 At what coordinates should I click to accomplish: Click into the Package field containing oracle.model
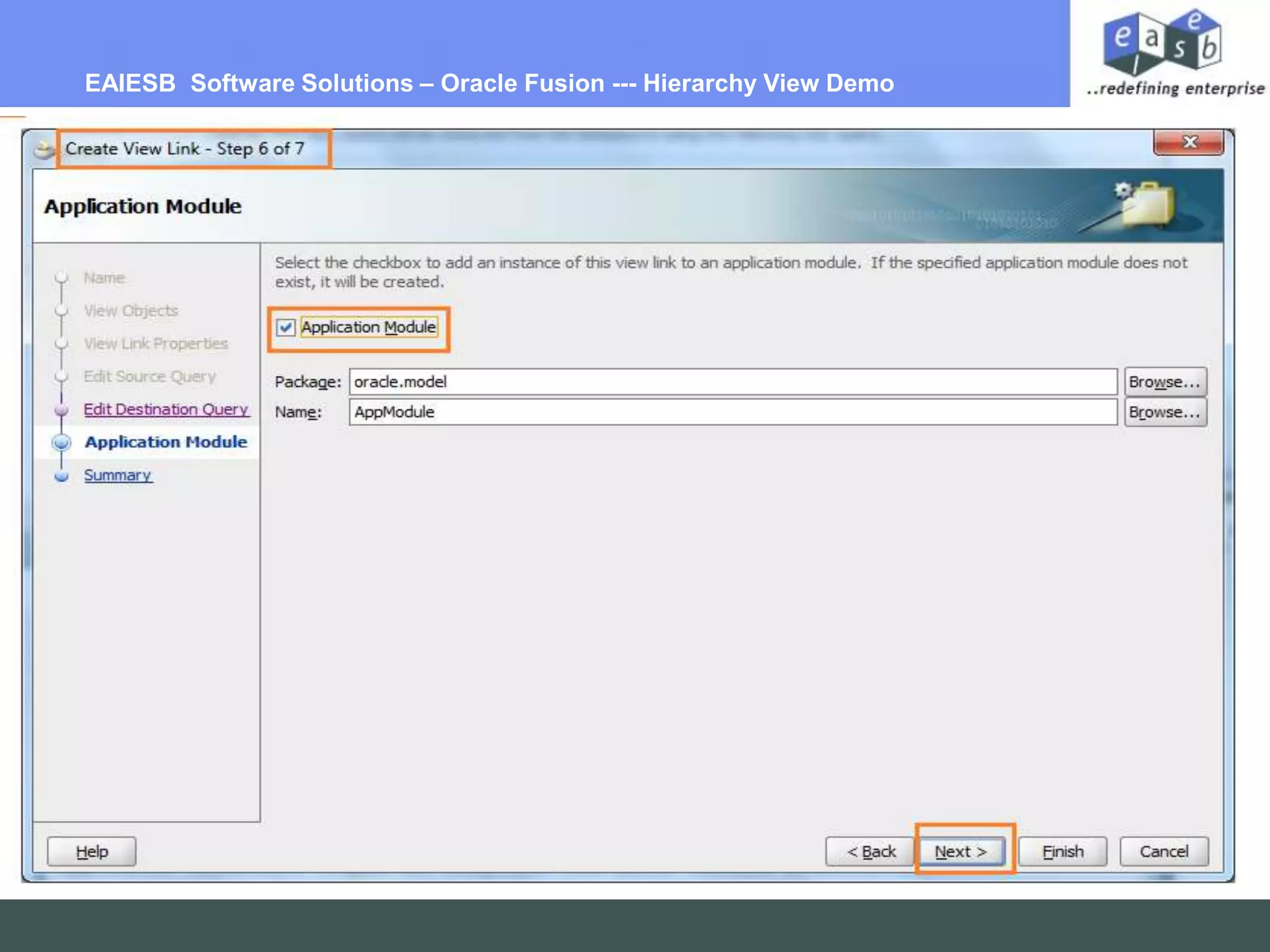(733, 382)
